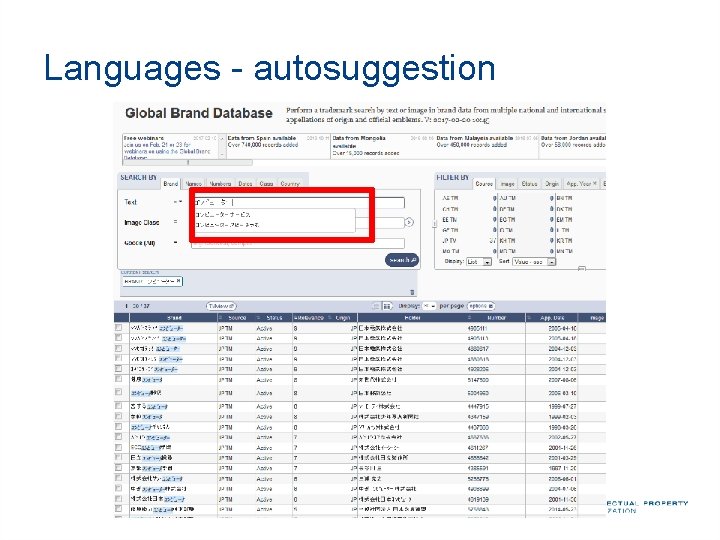This screenshot has width=720, height=540.
Task: Tick checkbox for record number 4019139
Action: pos(118,499)
